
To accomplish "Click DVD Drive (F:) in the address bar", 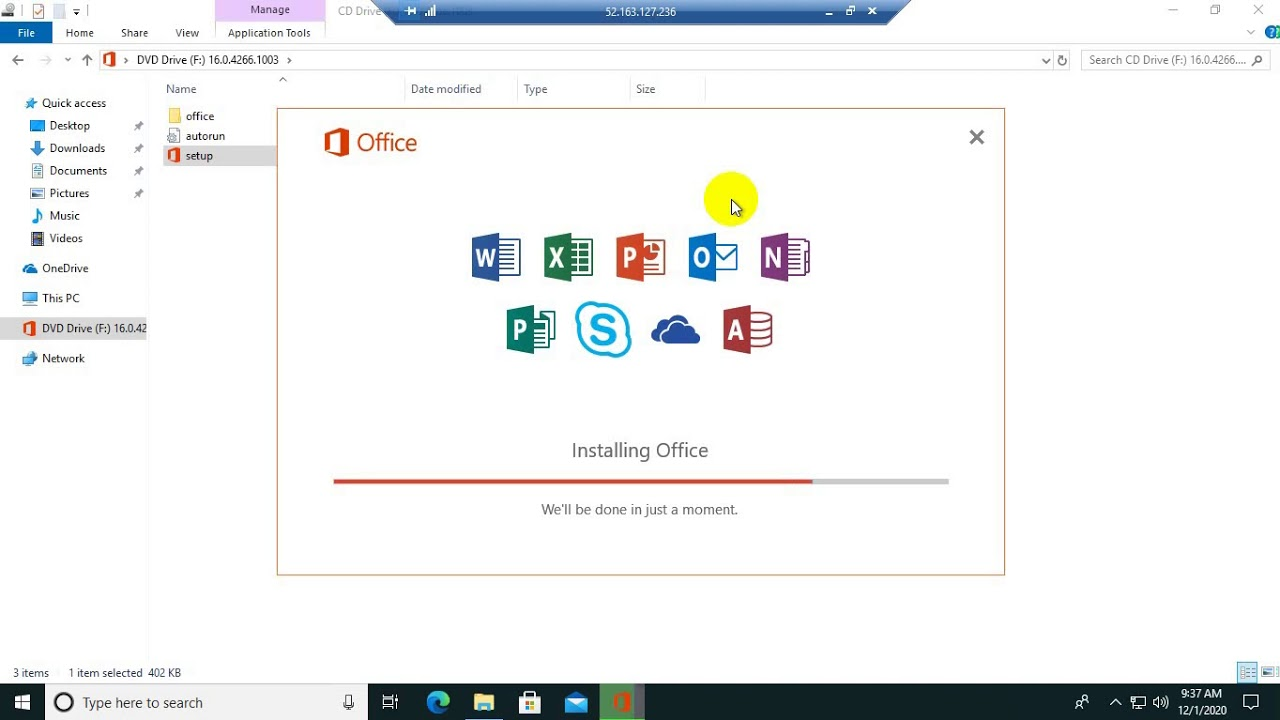I will [207, 60].
